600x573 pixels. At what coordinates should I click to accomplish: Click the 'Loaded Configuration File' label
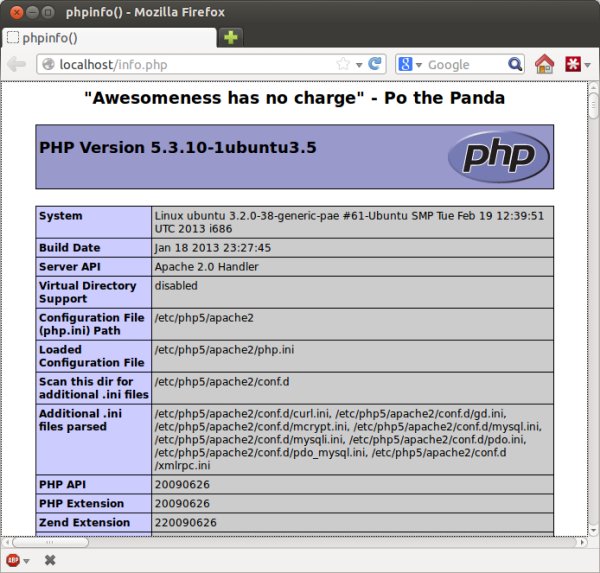tap(92, 356)
